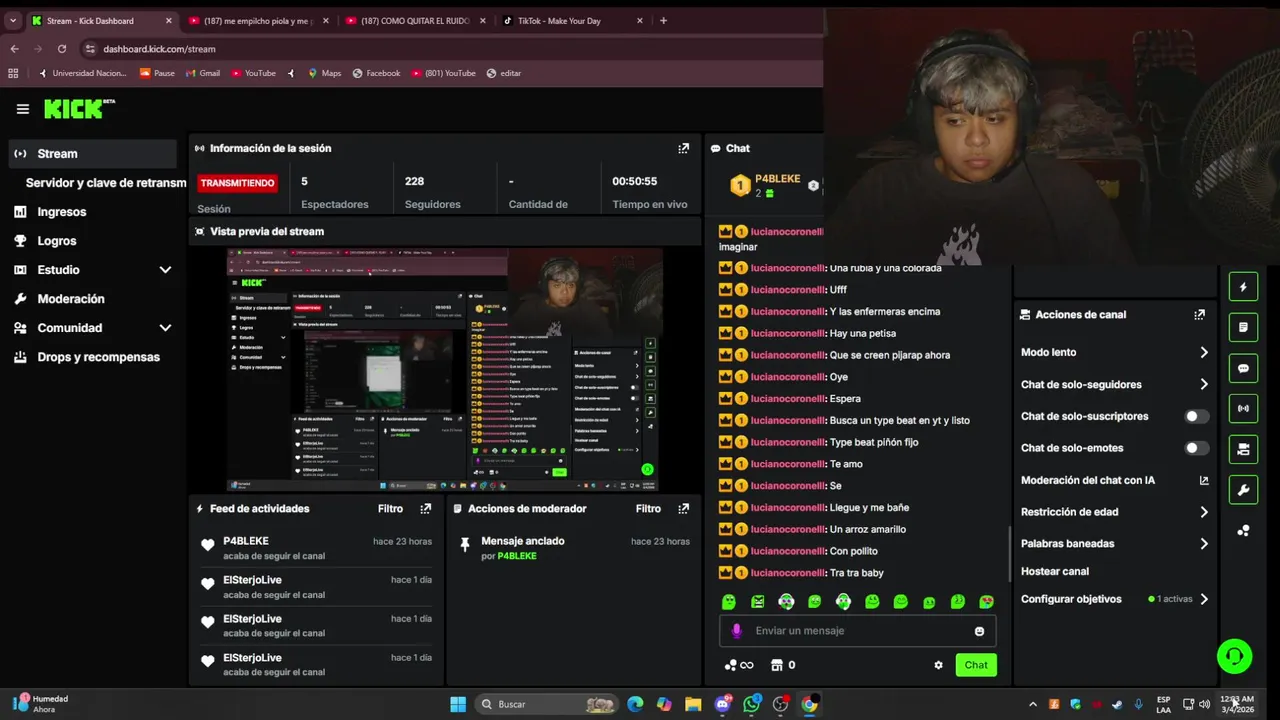The image size is (1280, 720).
Task: Open the channel actions camera icon in right rail
Action: (1243, 449)
